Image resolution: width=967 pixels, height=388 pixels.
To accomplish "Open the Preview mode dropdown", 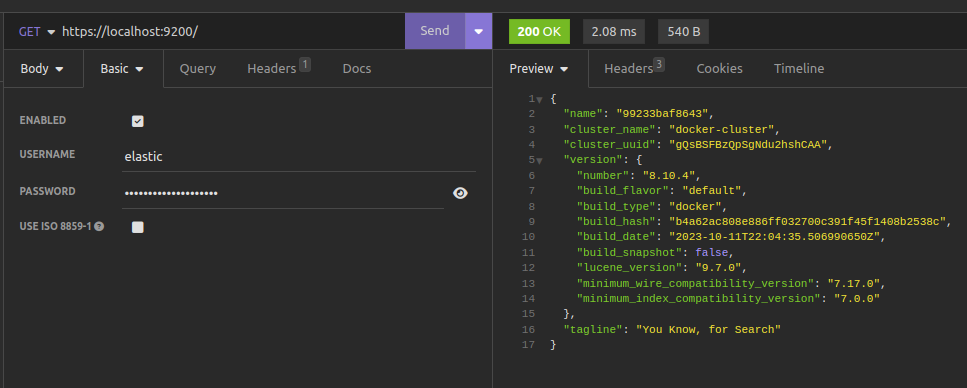I will point(538,68).
